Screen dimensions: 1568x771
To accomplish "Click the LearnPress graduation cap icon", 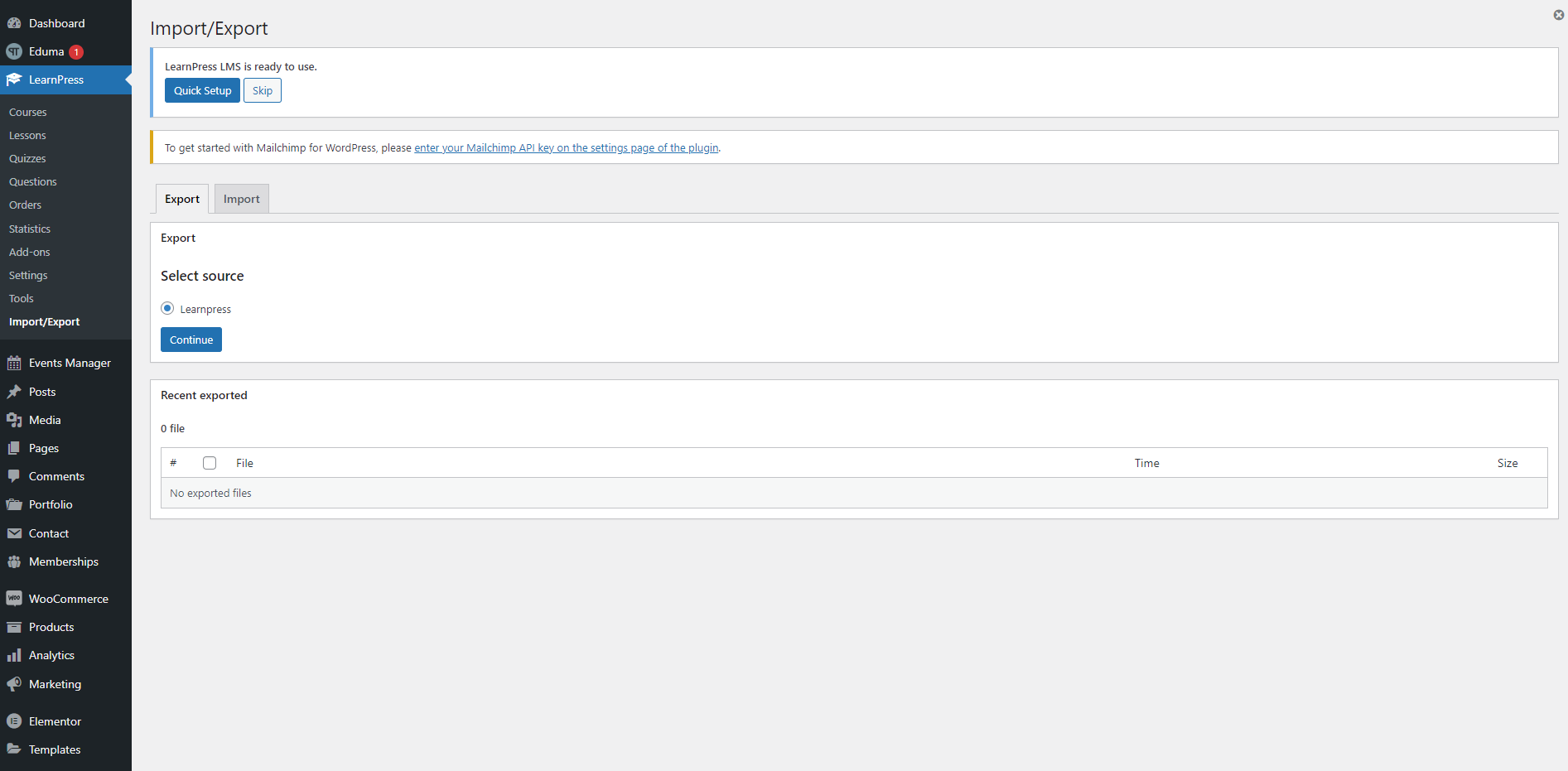I will tap(14, 80).
